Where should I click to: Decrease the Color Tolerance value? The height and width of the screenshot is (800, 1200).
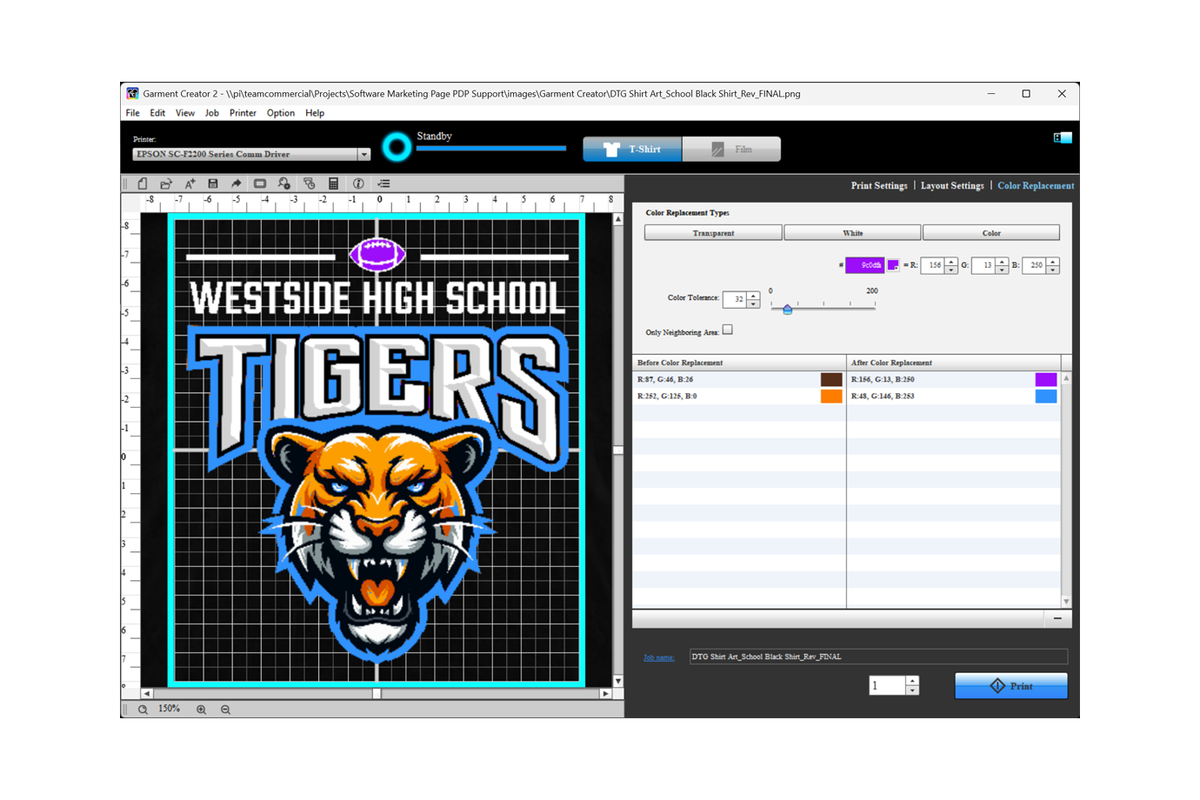753,303
